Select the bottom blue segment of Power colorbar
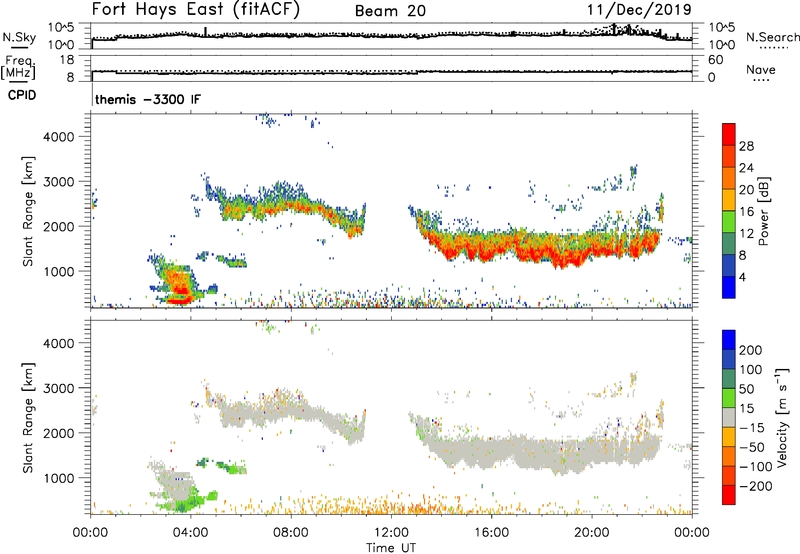This screenshot has height=554, width=800. coord(729,287)
